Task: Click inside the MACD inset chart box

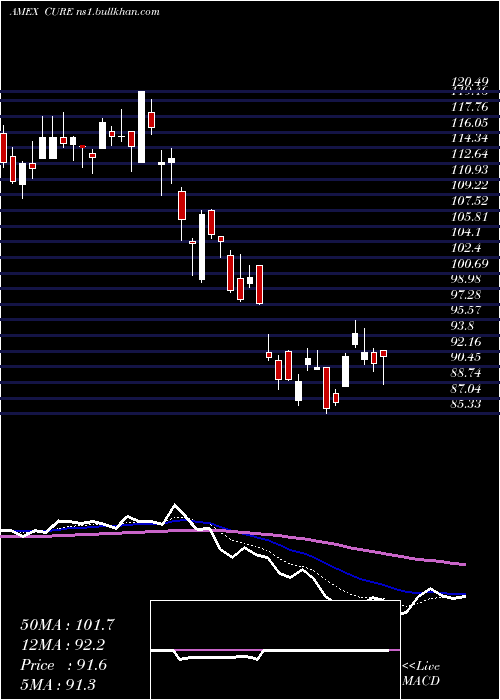Action: 275,650
